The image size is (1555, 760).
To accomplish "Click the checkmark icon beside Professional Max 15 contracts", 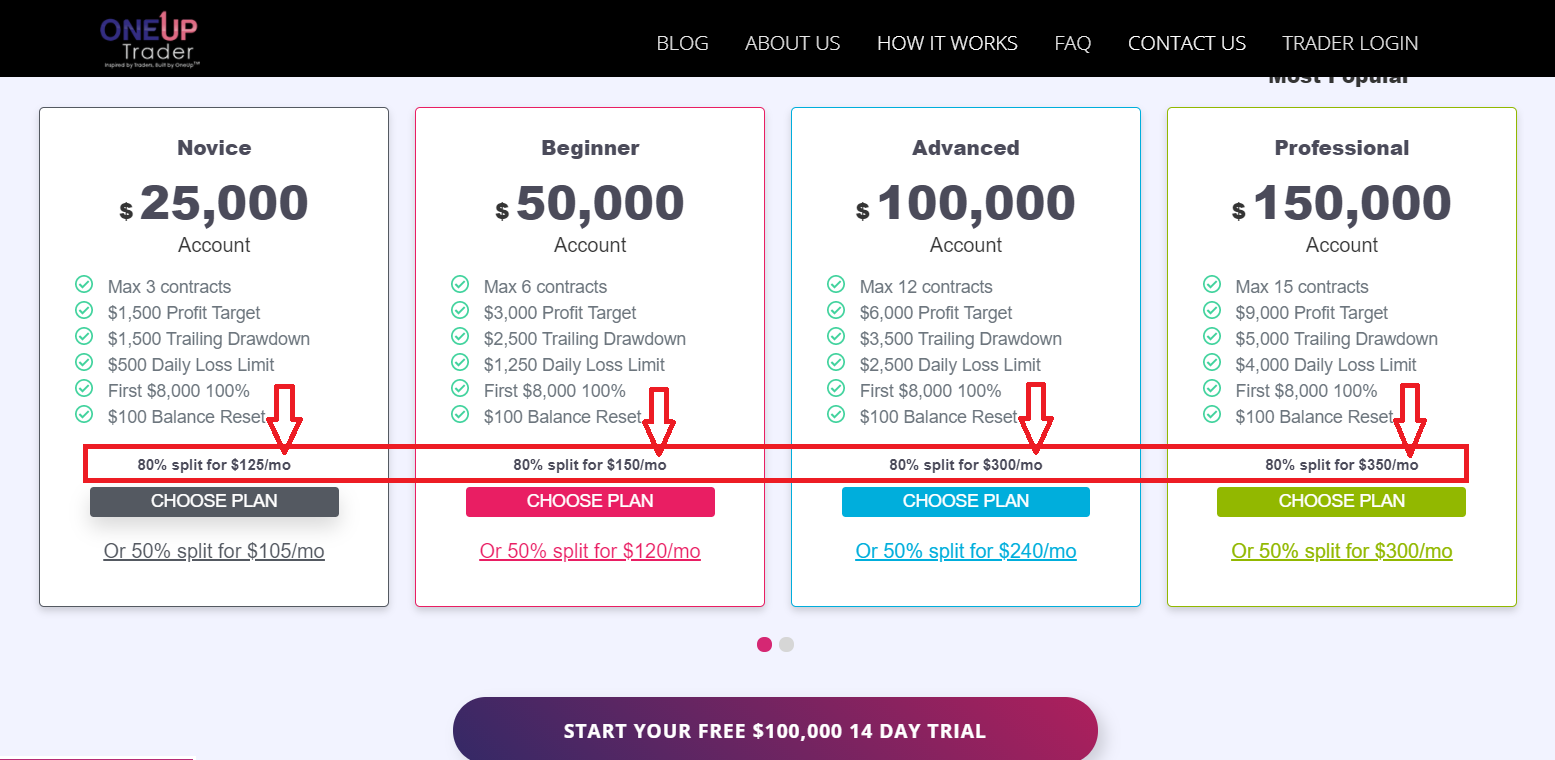I will tap(1212, 285).
